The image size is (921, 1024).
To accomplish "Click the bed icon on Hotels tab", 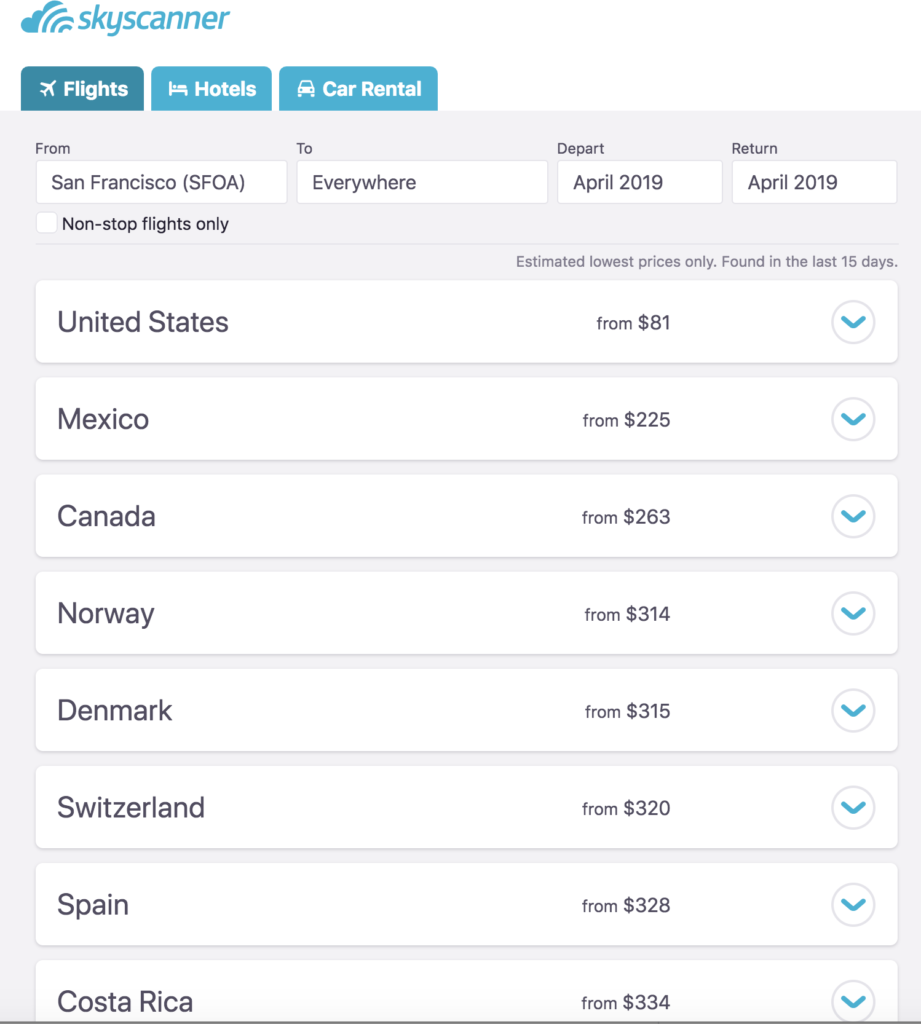I will (x=178, y=89).
